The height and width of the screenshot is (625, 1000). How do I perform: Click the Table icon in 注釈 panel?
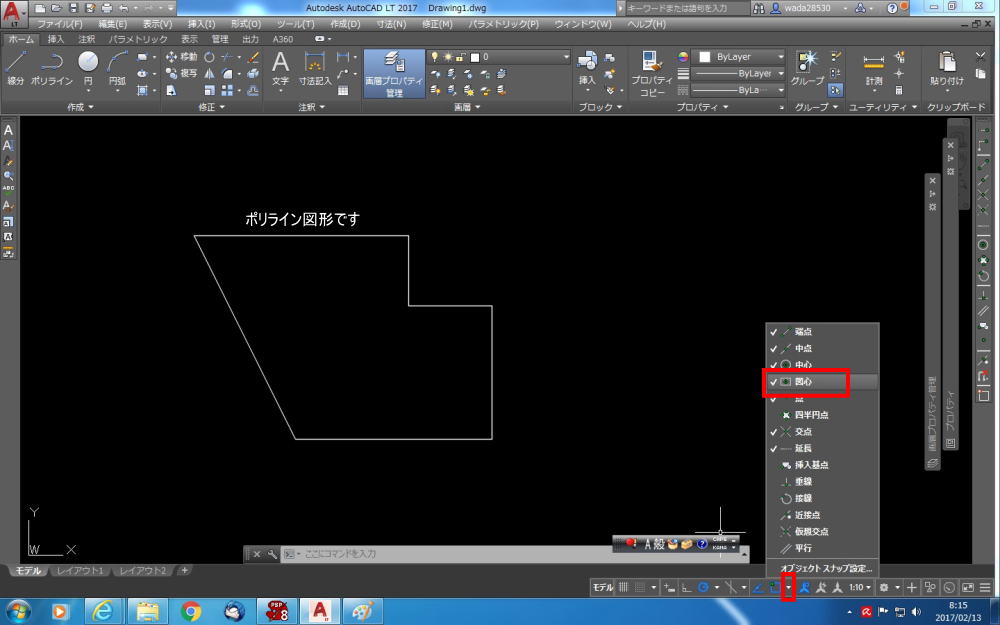[x=343, y=91]
